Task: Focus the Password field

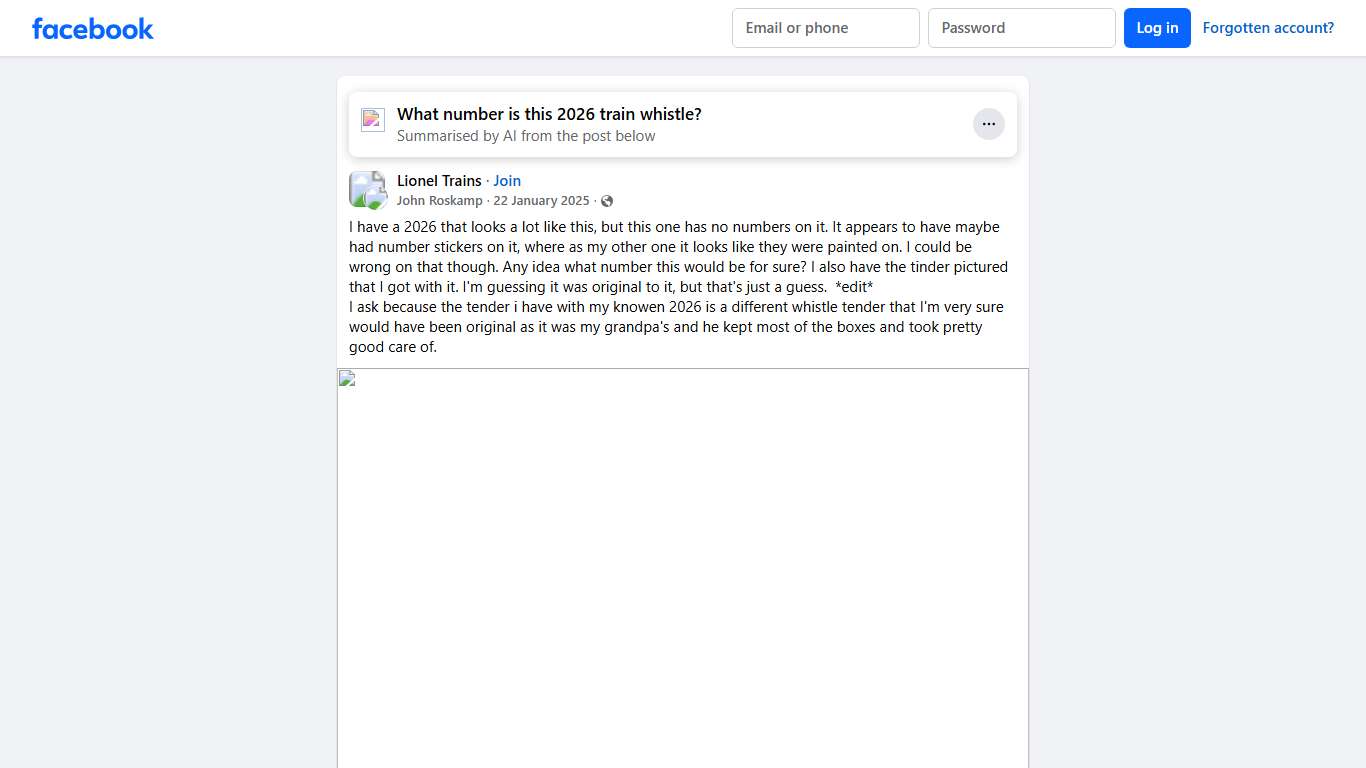Action: (x=1022, y=28)
